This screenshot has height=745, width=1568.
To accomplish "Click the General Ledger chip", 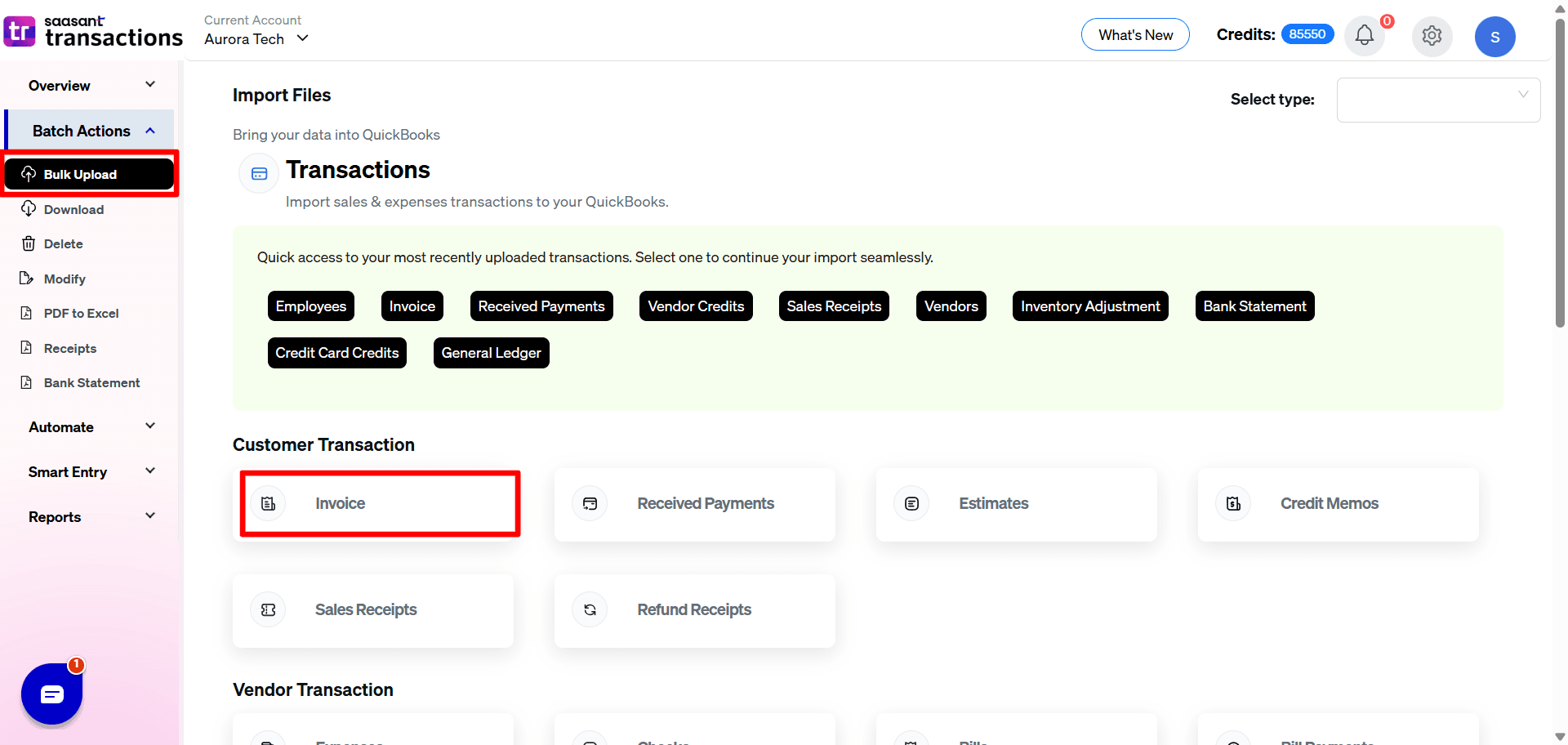I will tap(492, 353).
